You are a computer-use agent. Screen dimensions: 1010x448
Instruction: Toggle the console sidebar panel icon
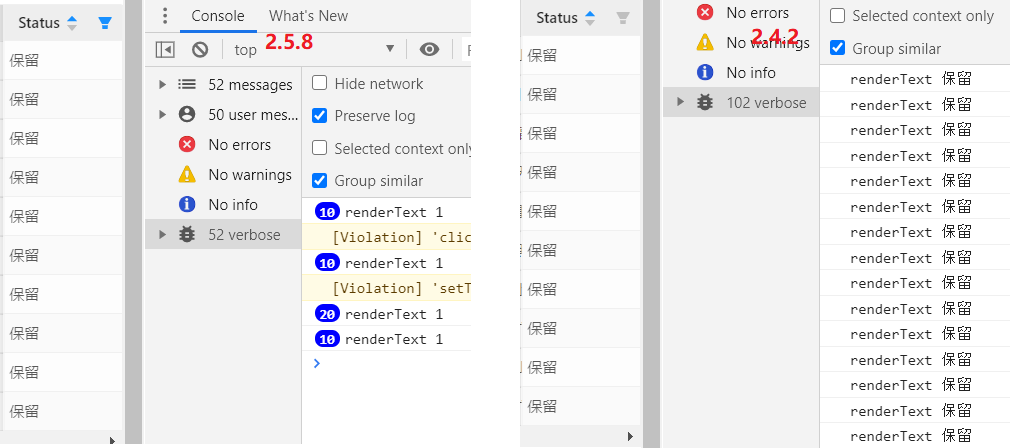(x=165, y=50)
